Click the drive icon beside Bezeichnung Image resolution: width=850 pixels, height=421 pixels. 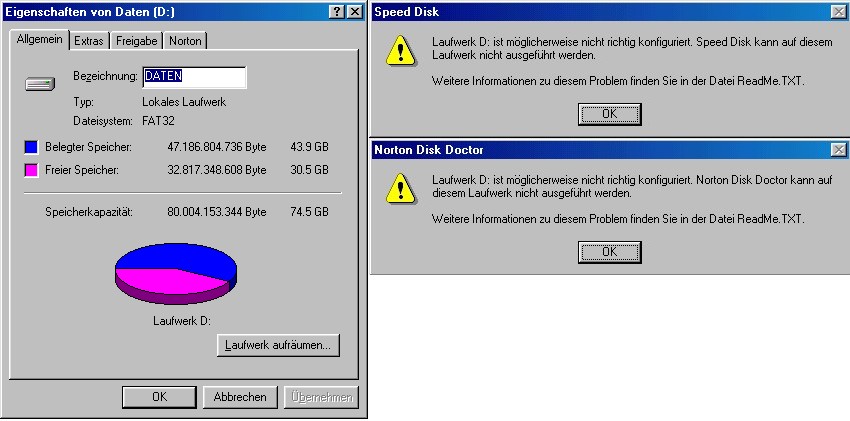pos(40,84)
